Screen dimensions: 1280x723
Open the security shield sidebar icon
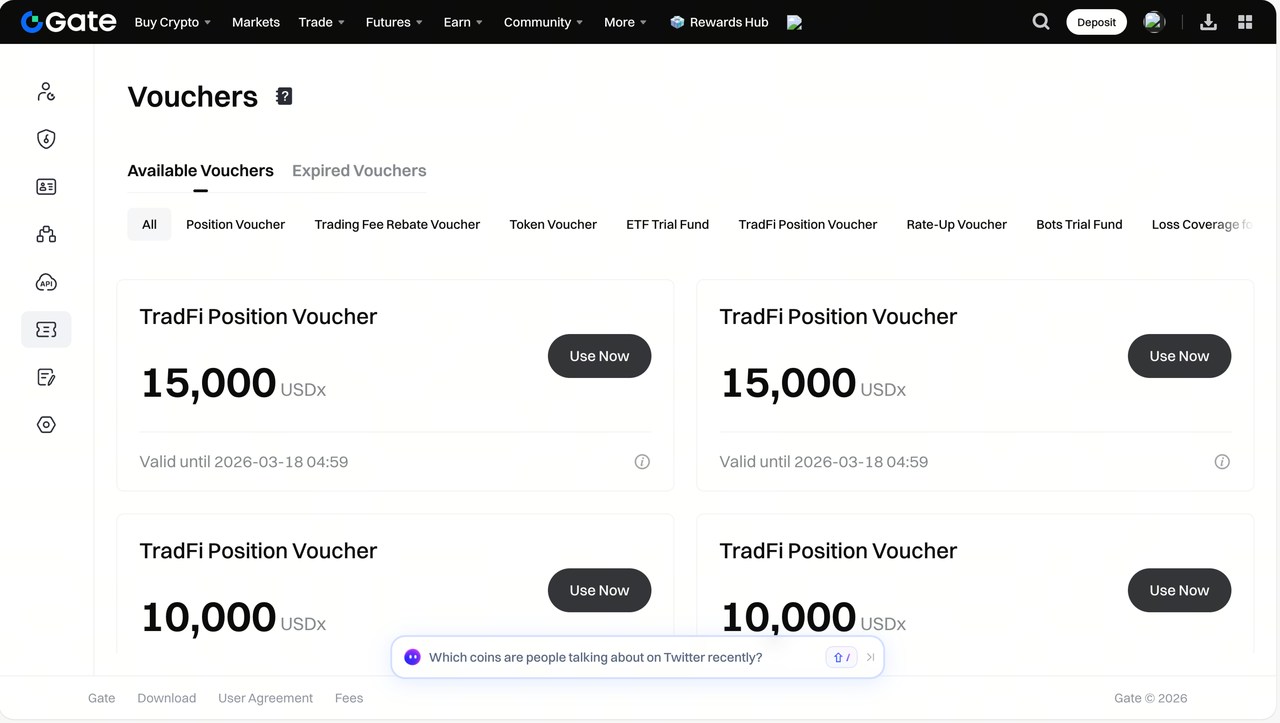tap(46, 139)
